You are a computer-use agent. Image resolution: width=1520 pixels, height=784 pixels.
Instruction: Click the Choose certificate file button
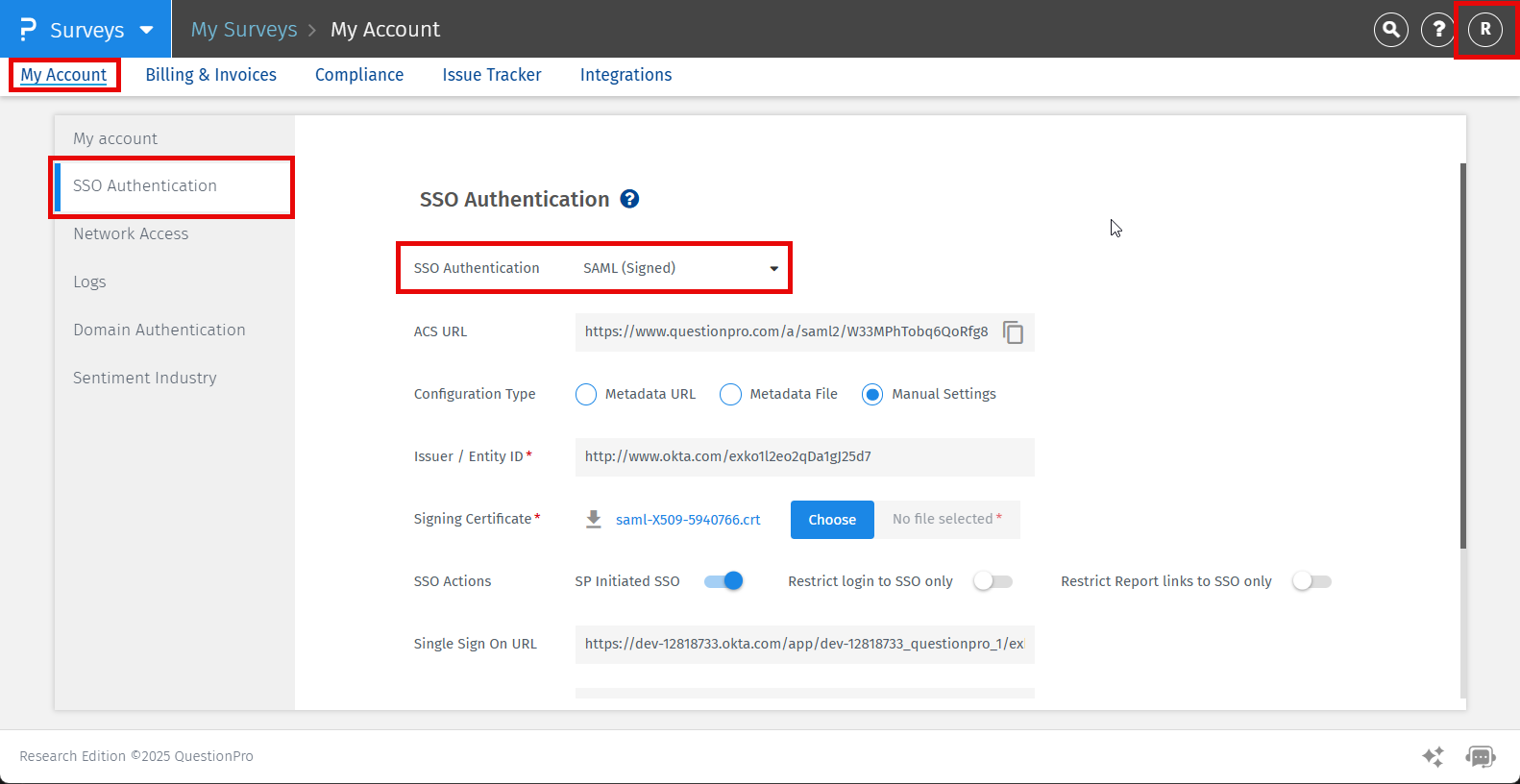pos(832,520)
